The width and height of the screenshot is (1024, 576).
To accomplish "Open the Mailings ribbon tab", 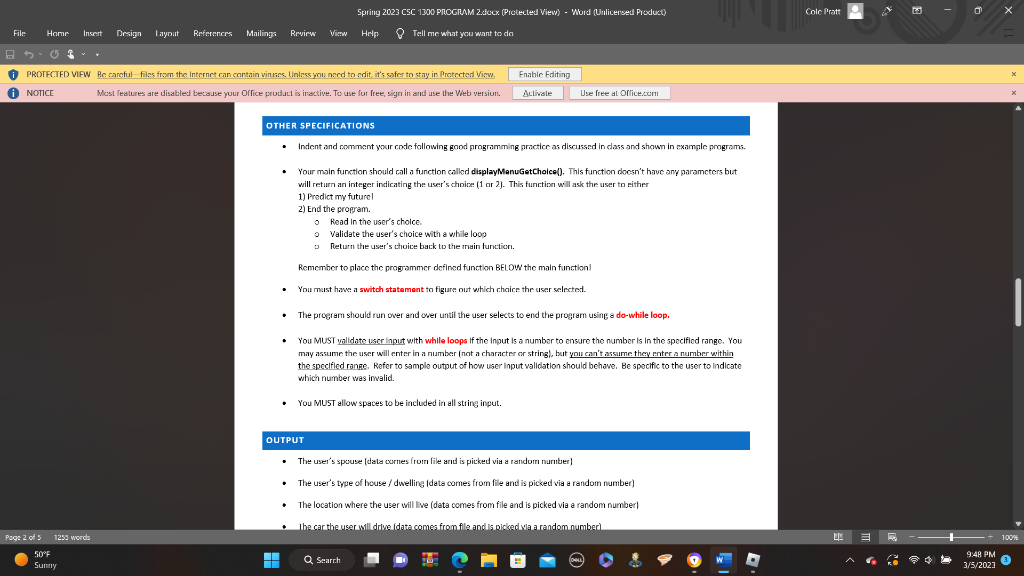I will (x=261, y=32).
